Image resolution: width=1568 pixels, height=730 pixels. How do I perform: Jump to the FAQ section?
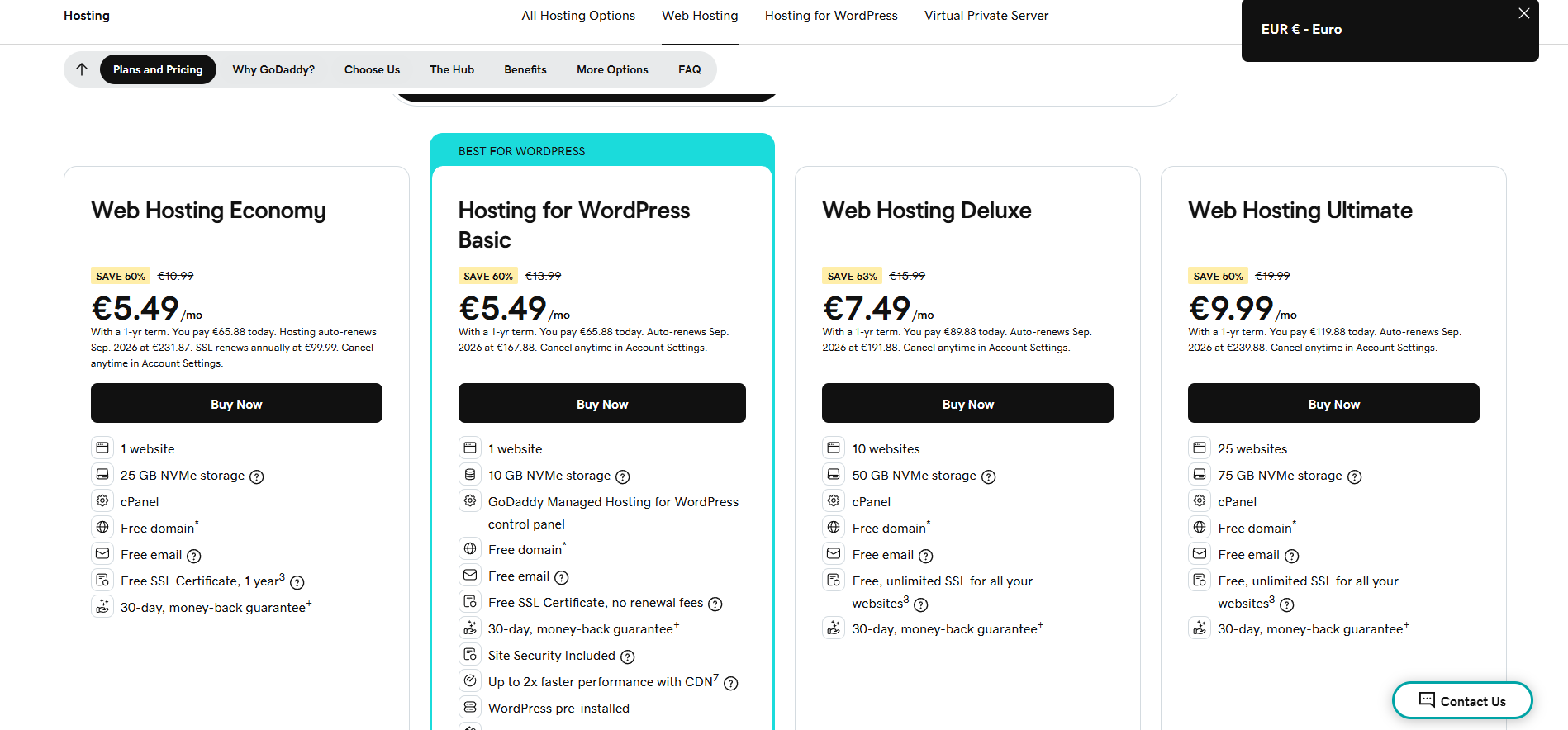tap(689, 69)
